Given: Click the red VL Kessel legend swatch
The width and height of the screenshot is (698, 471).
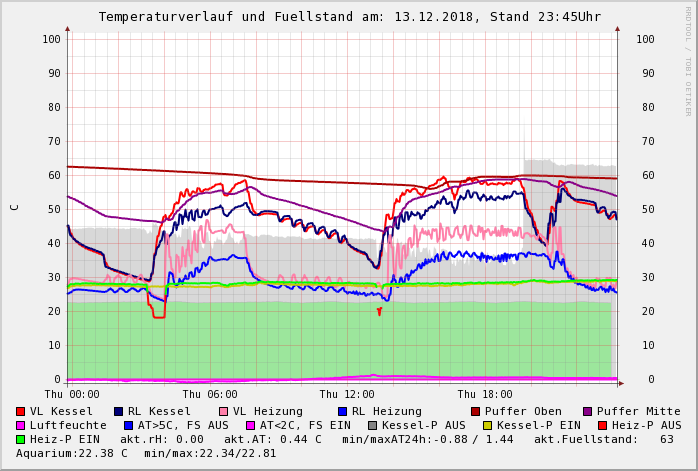Looking at the screenshot, I should coord(20,412).
